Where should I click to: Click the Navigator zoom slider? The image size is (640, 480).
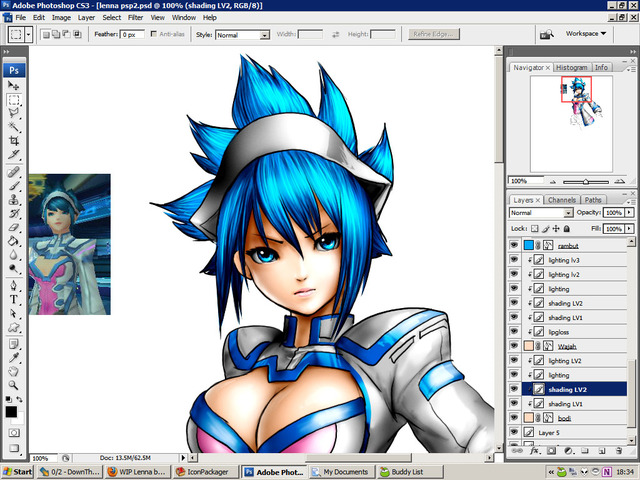click(x=586, y=182)
